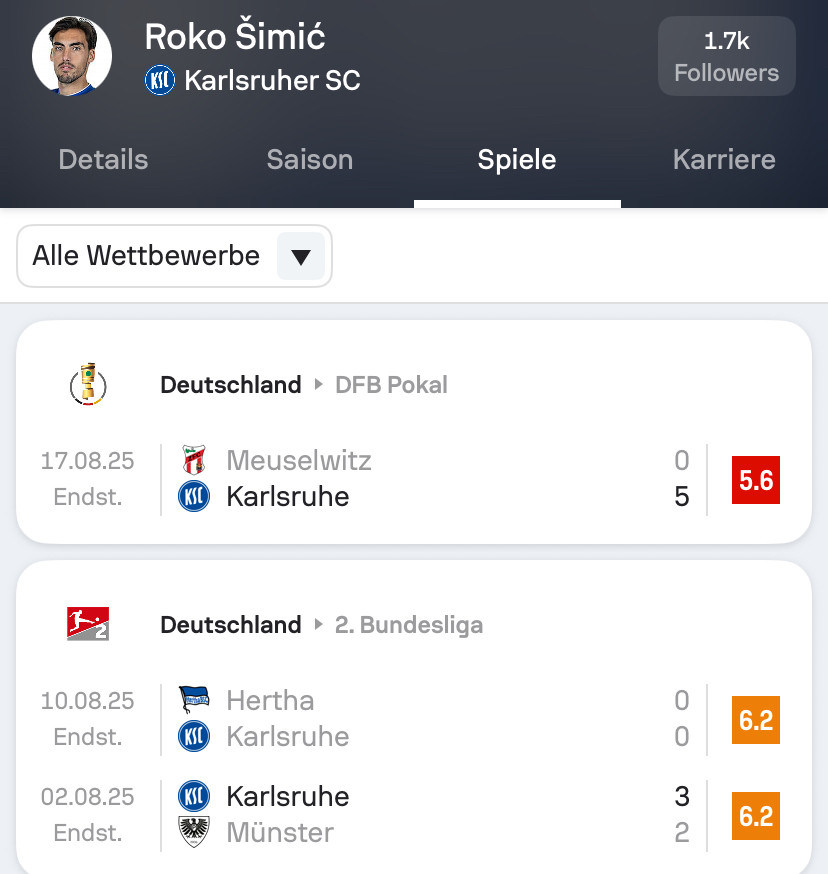Expand the DFB Pokal competition link

coord(391,385)
